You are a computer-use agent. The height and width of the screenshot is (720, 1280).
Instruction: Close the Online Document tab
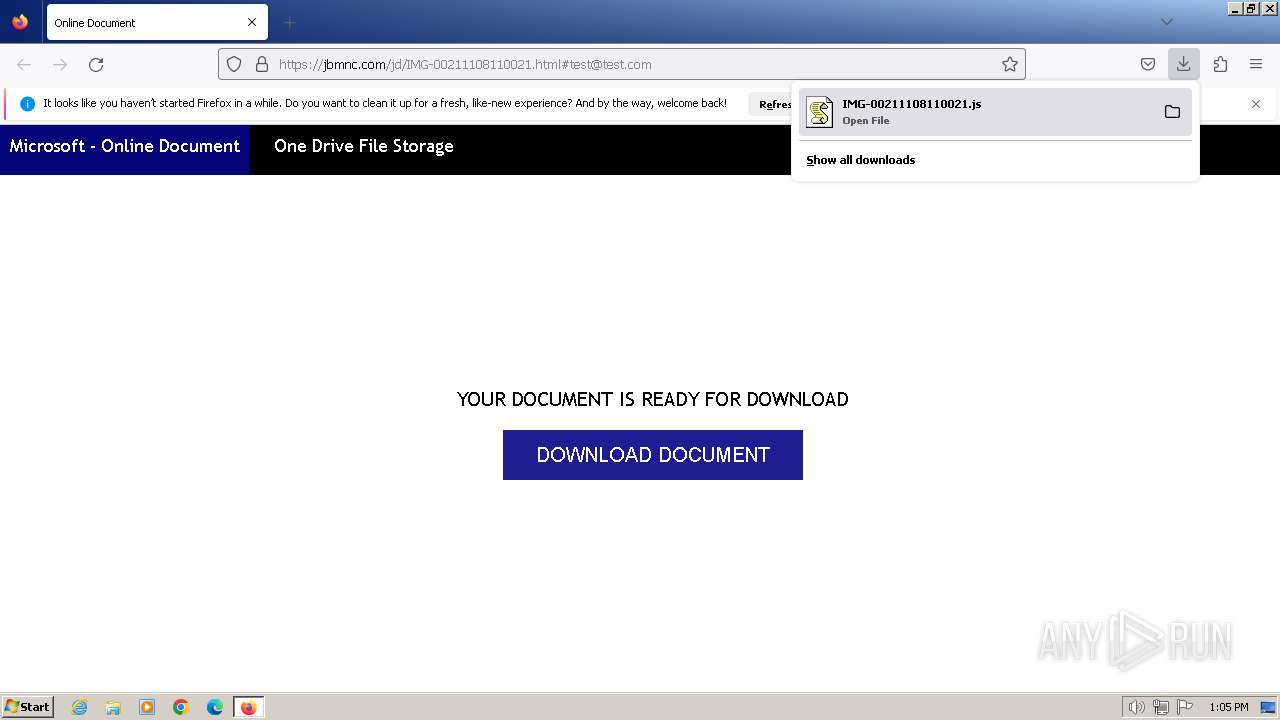[x=252, y=22]
